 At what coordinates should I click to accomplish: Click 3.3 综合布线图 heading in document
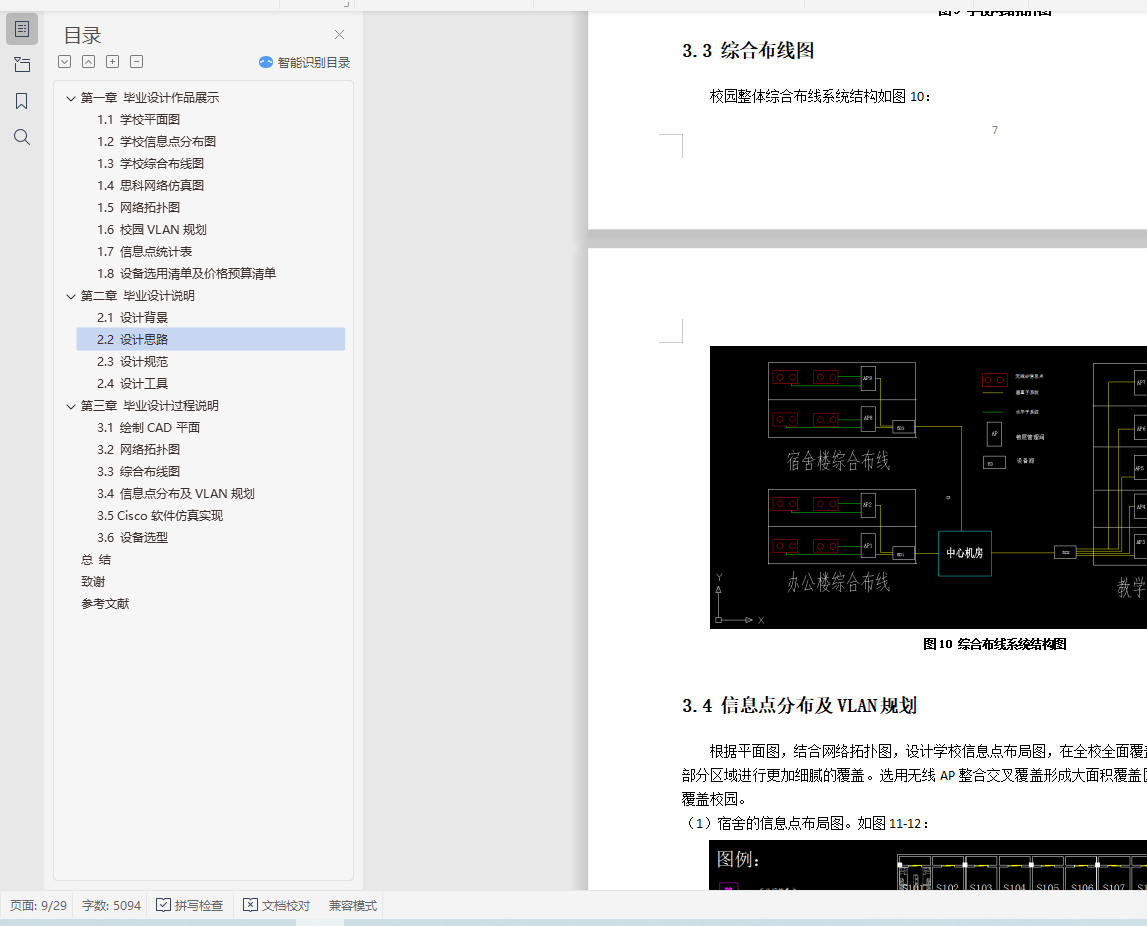click(x=748, y=50)
